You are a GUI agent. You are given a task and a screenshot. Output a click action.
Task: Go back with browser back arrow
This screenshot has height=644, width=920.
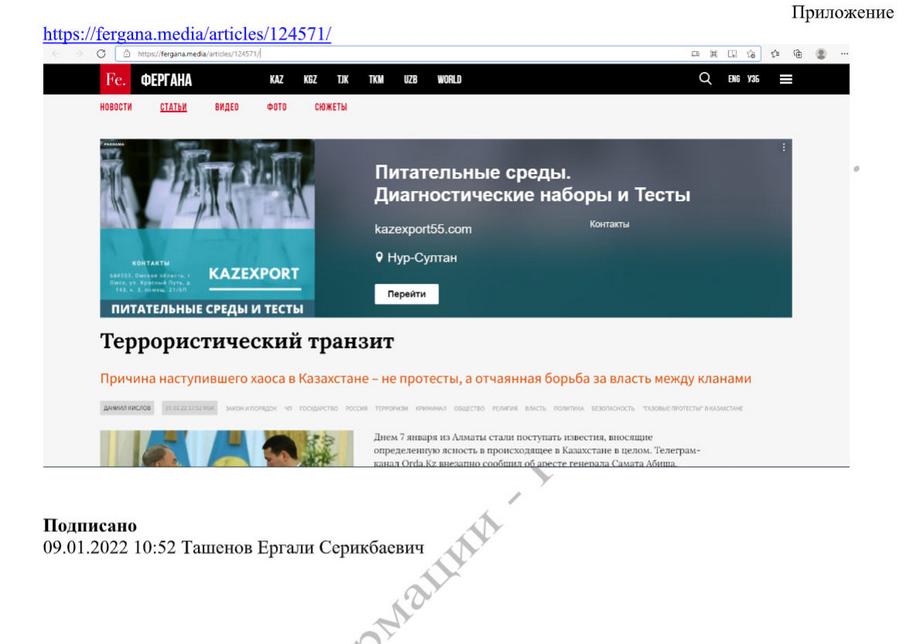[56, 53]
